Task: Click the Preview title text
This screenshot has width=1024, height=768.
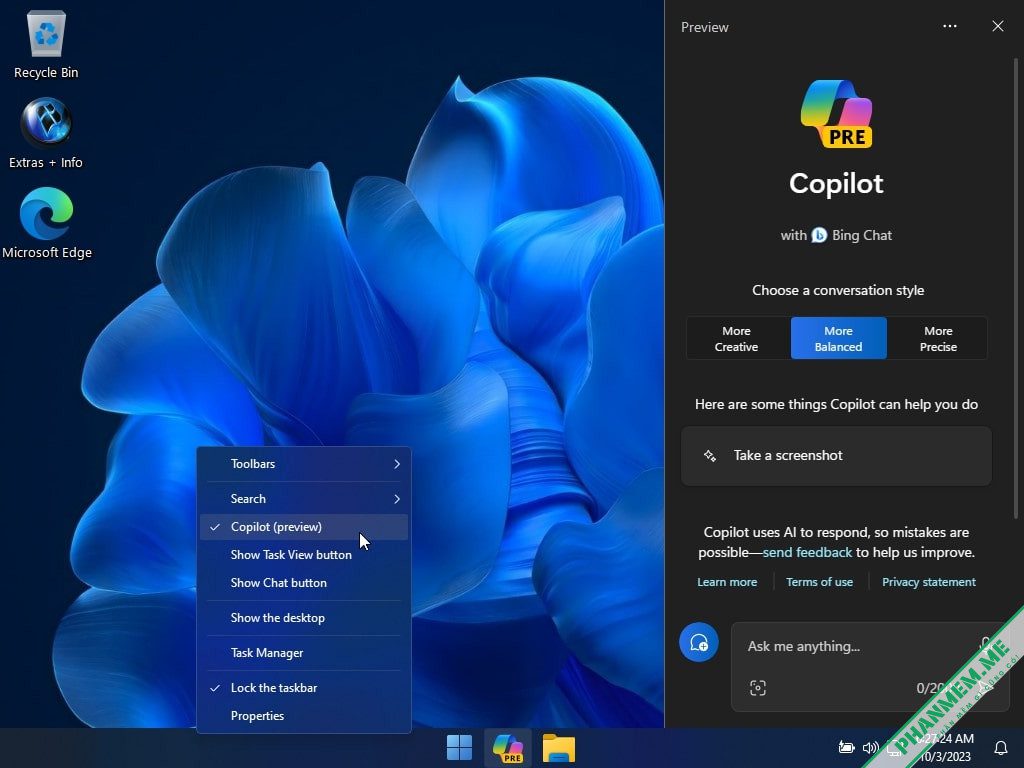Action: 705,27
